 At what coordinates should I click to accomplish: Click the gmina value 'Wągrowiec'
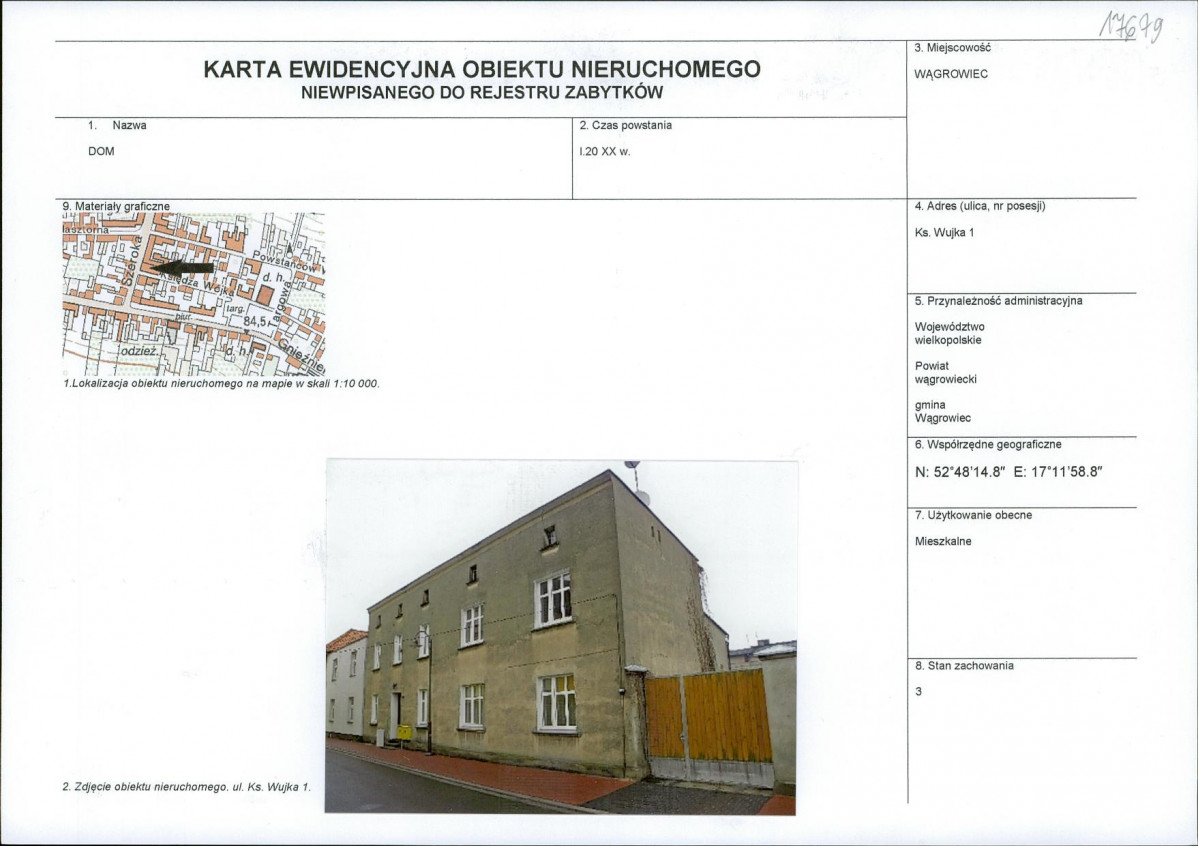pyautogui.click(x=943, y=418)
